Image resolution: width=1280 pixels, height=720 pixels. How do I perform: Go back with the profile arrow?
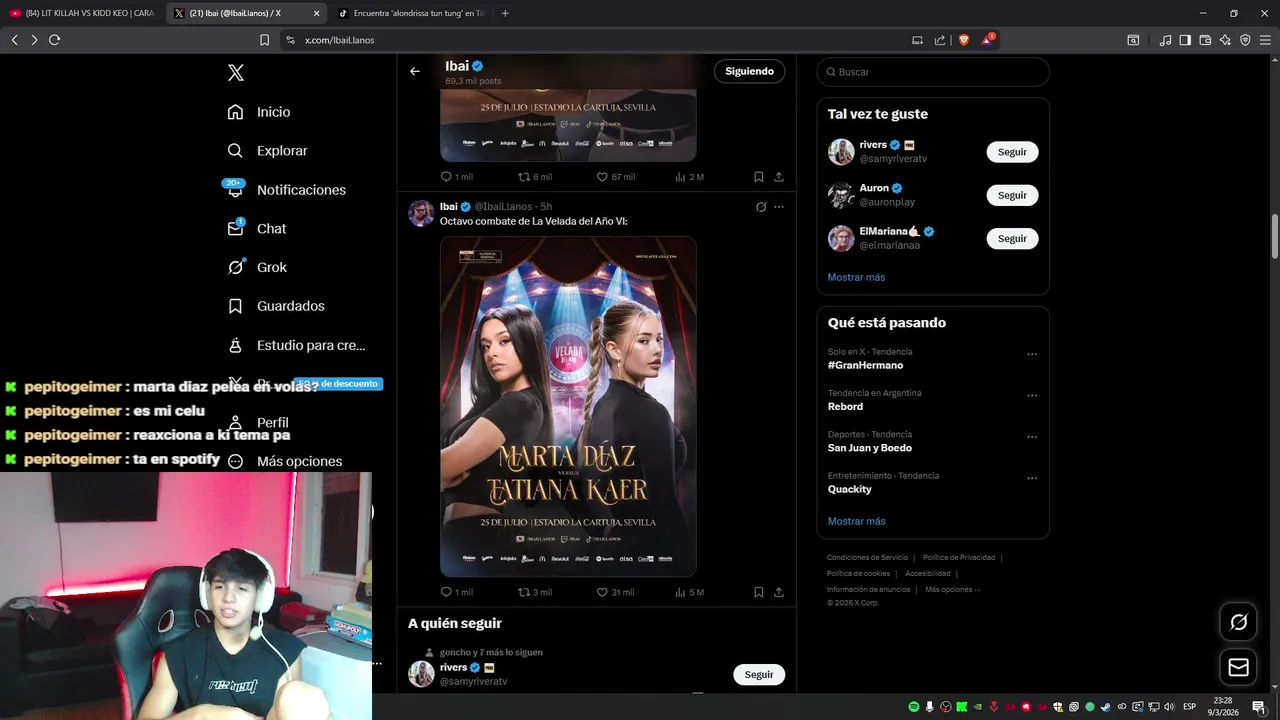[x=415, y=71]
